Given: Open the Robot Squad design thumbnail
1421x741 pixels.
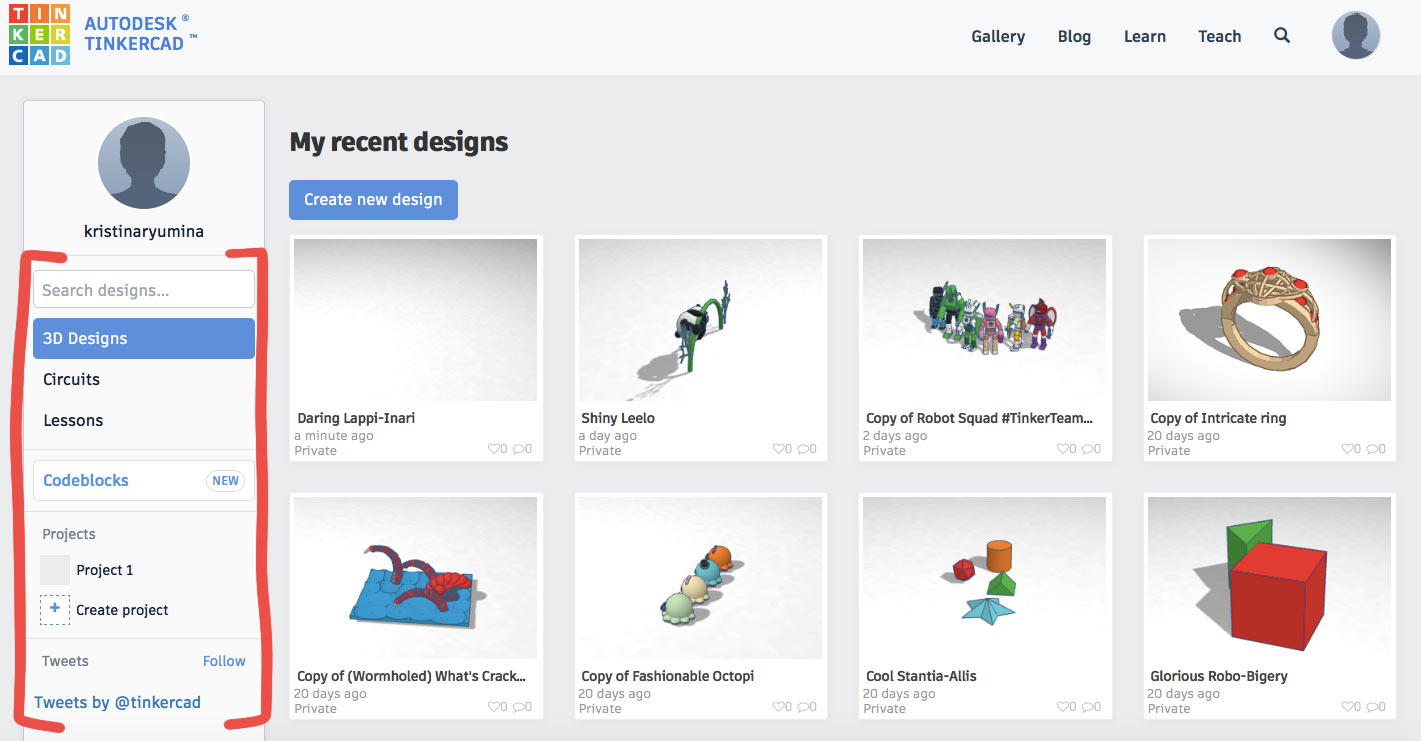Looking at the screenshot, I should (x=984, y=320).
